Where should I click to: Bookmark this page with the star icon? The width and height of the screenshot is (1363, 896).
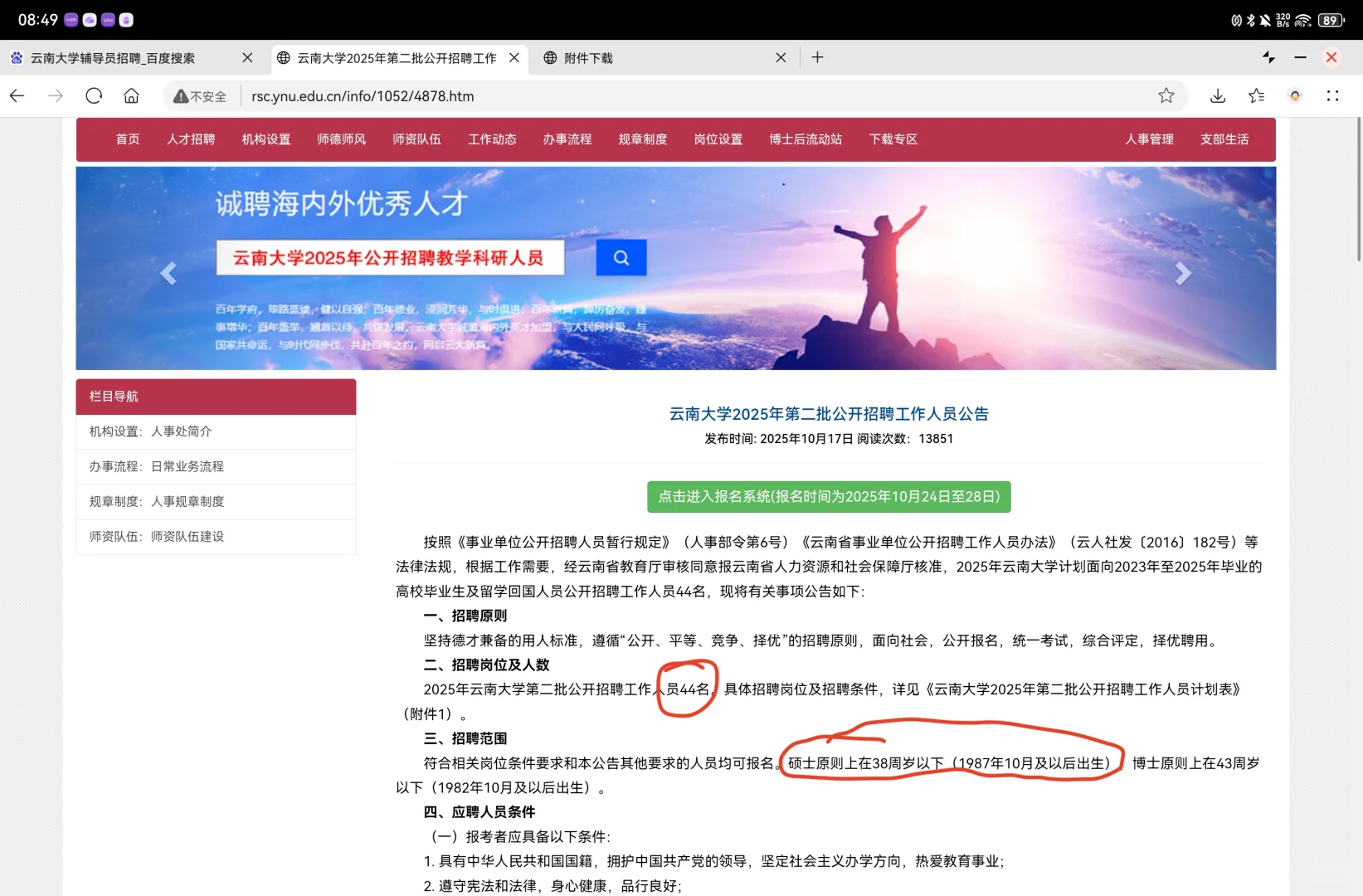[x=1166, y=95]
